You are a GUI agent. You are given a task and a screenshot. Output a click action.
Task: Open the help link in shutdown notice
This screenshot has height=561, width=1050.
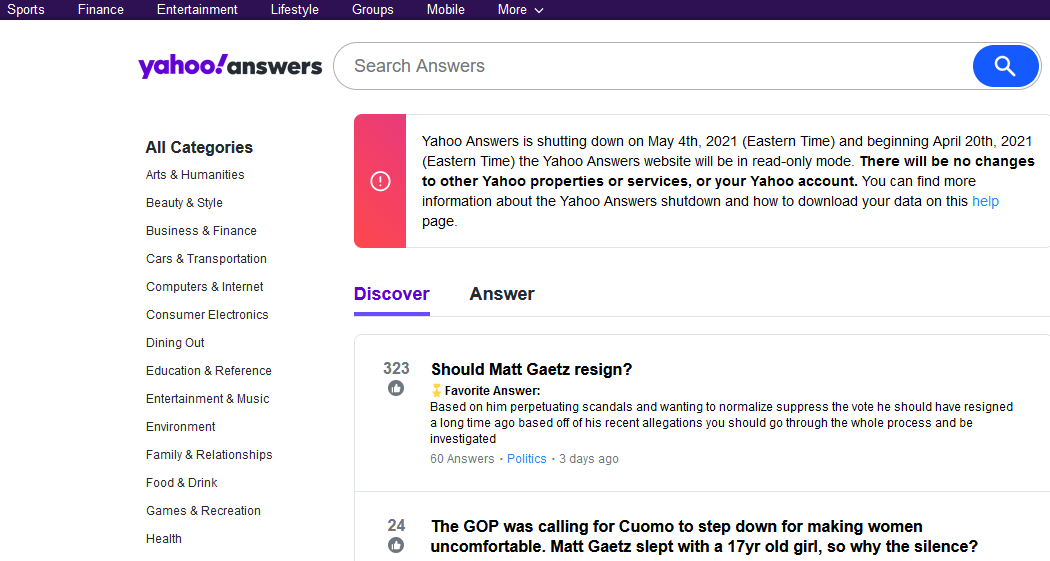click(x=985, y=202)
